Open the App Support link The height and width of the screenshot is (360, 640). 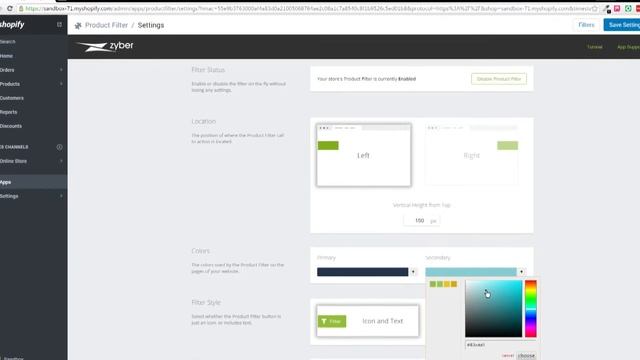tap(628, 47)
